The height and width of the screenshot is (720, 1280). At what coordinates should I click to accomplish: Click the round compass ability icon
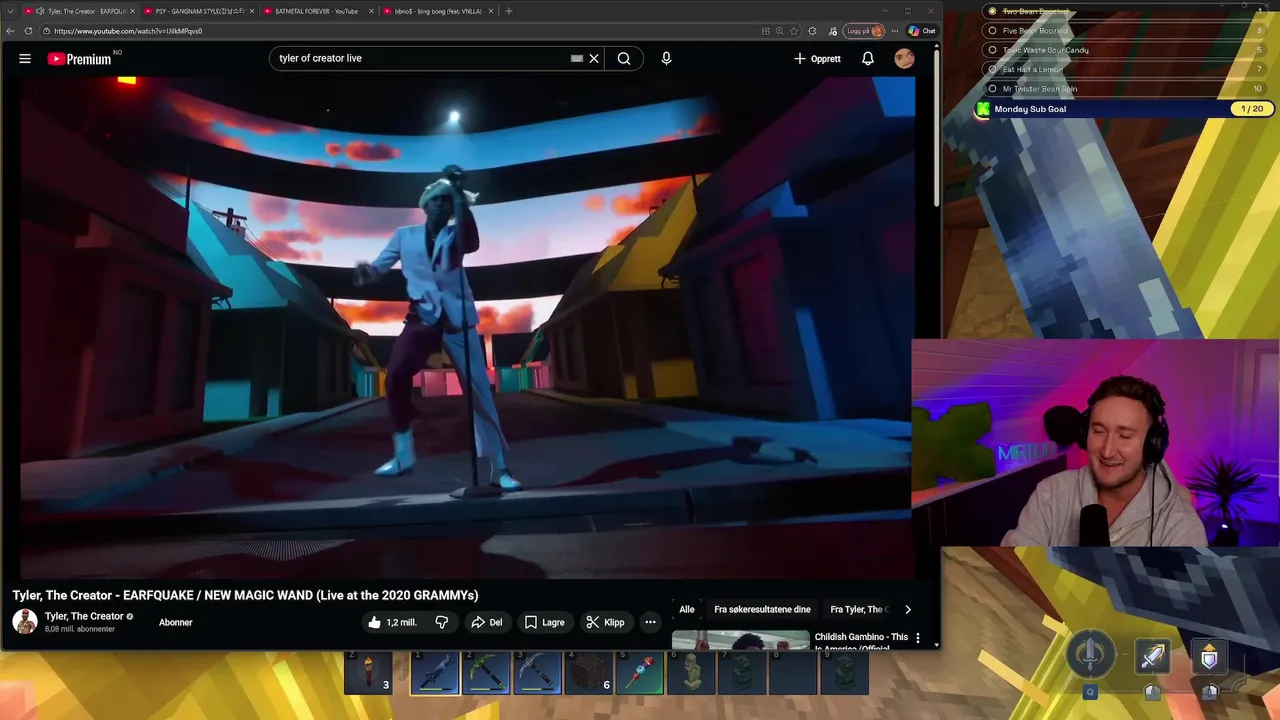[1091, 655]
